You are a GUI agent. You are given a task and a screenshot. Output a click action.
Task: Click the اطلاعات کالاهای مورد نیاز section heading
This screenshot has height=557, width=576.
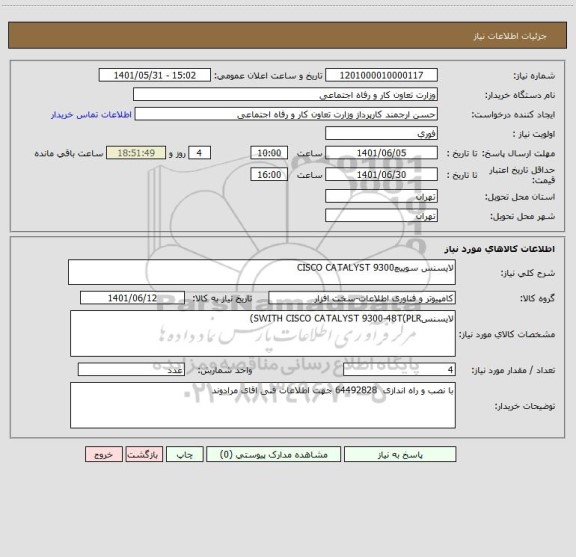pyautogui.click(x=500, y=249)
